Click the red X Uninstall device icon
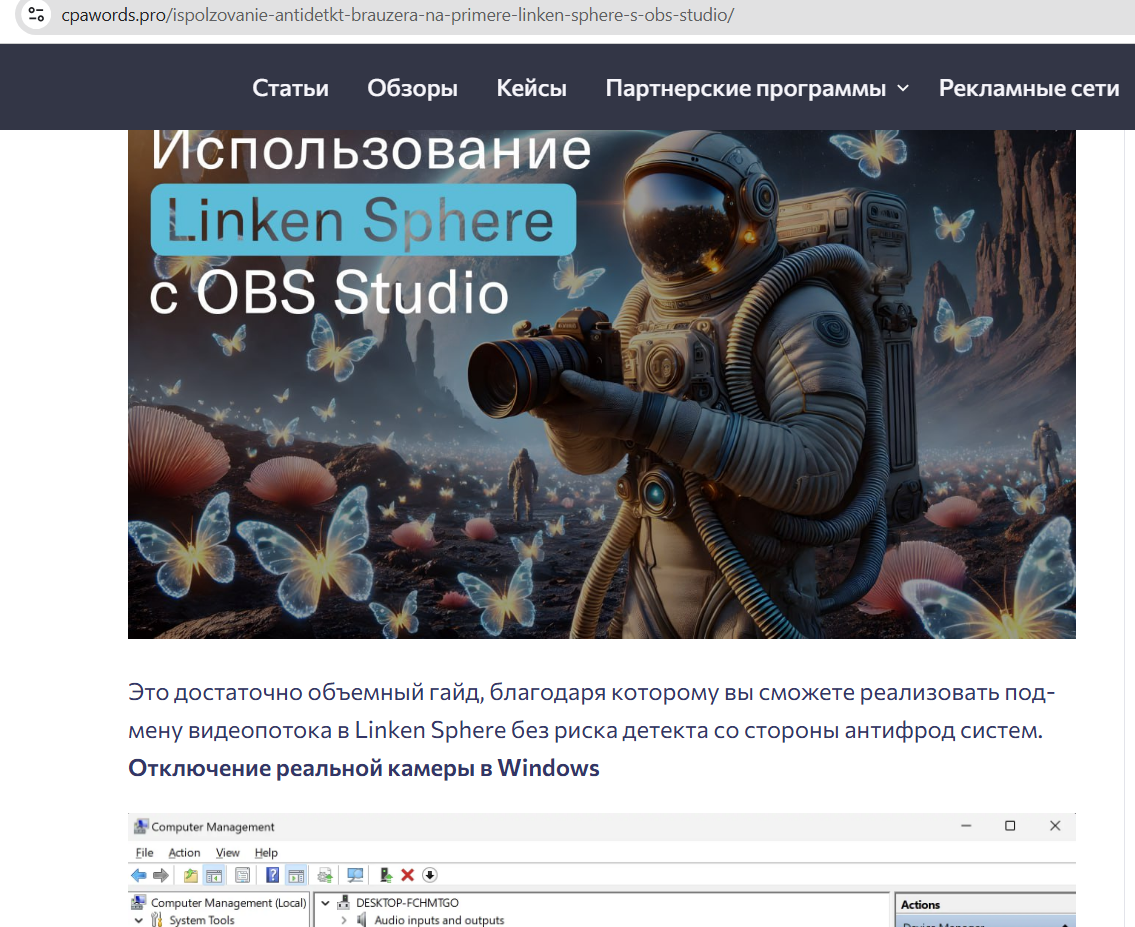The height and width of the screenshot is (927, 1135). click(x=408, y=875)
